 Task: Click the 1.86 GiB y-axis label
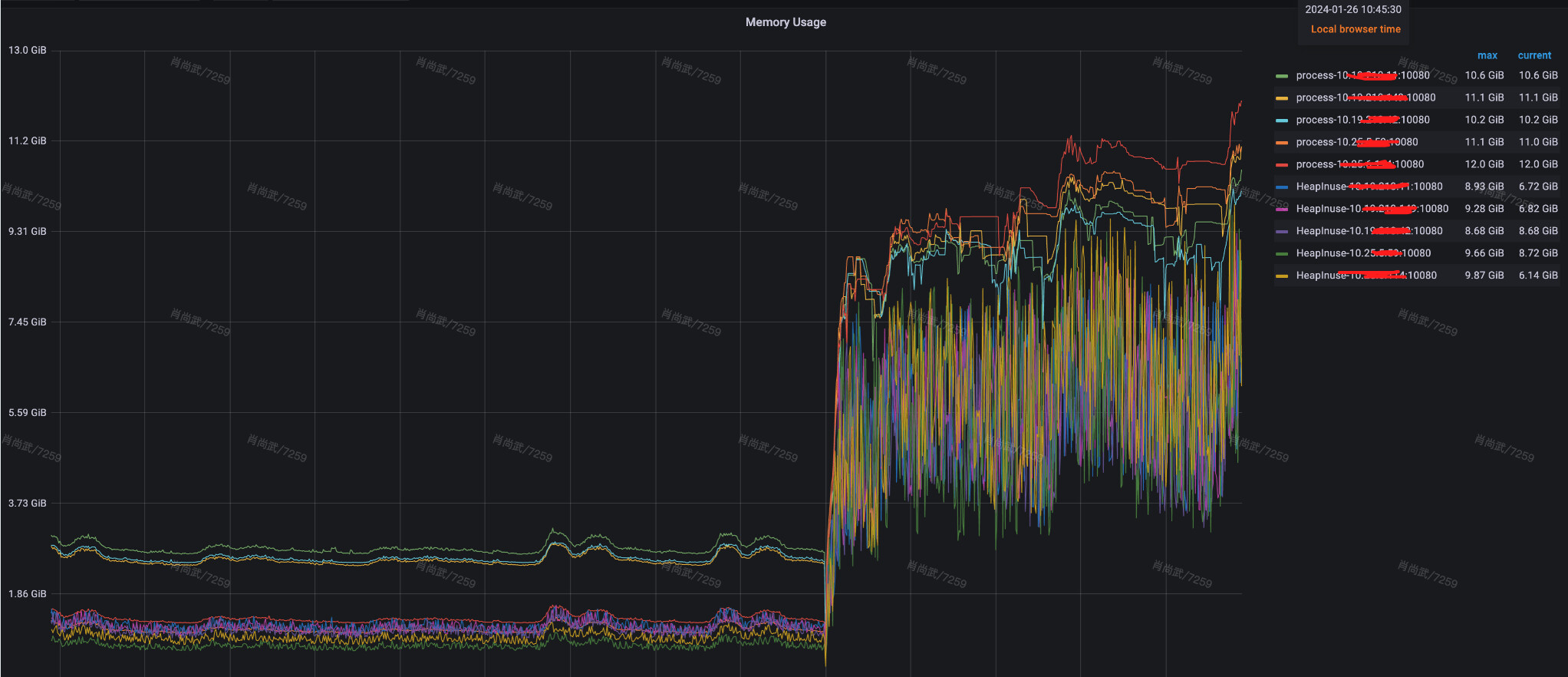pyautogui.click(x=28, y=594)
